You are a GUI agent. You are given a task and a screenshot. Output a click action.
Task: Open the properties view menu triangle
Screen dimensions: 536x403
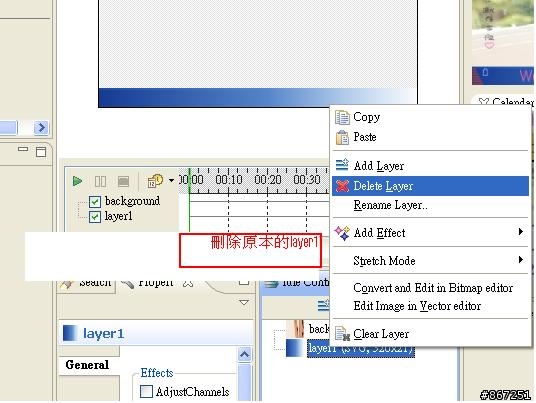[x=244, y=303]
